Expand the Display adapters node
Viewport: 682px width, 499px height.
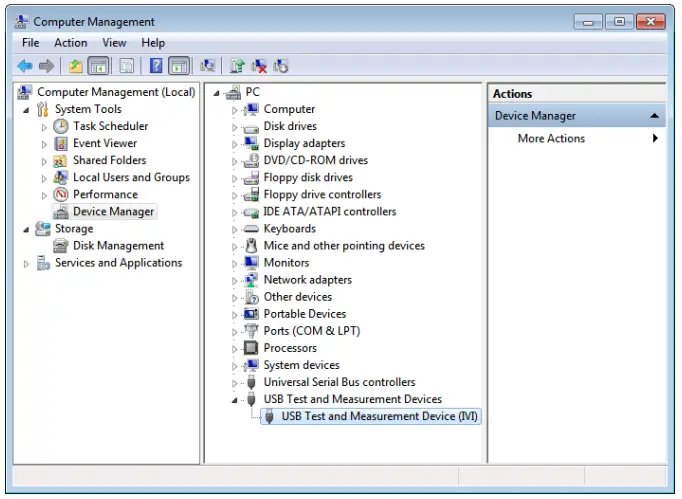[235, 144]
